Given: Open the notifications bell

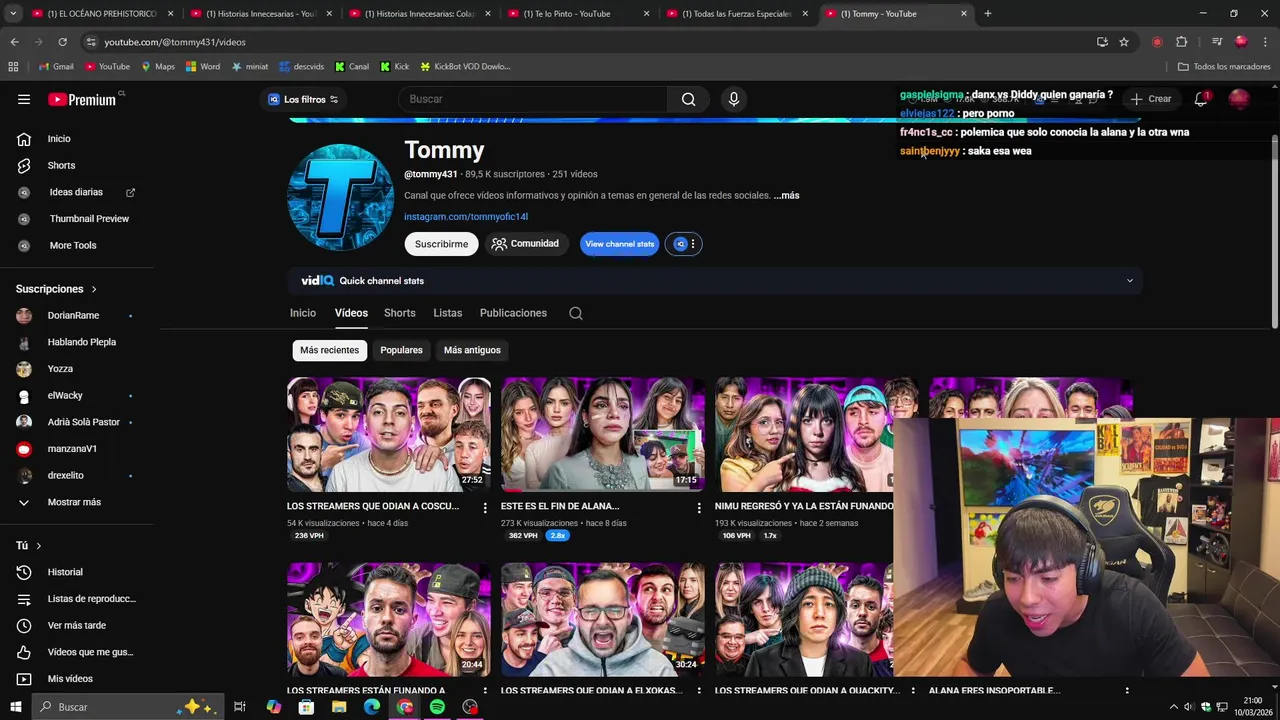Looking at the screenshot, I should click(x=1201, y=99).
